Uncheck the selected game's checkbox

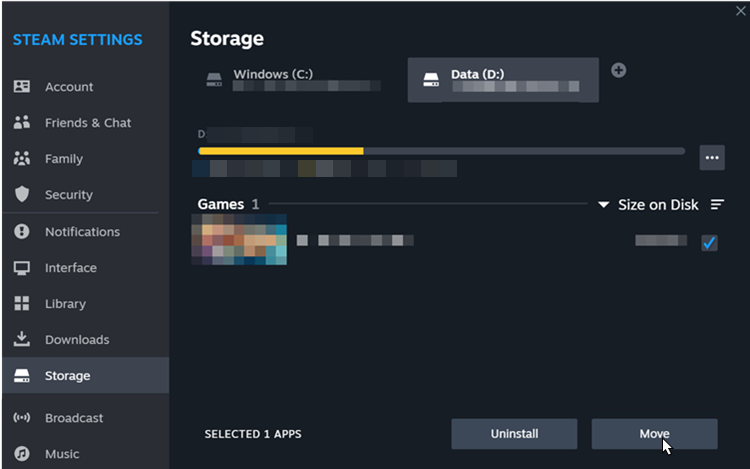point(709,243)
